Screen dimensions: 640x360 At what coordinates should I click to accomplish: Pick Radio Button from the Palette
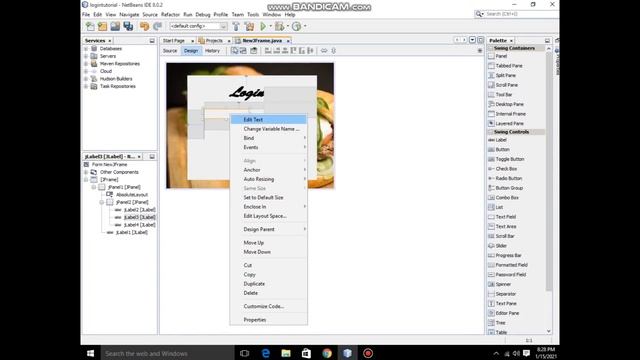pyautogui.click(x=505, y=178)
